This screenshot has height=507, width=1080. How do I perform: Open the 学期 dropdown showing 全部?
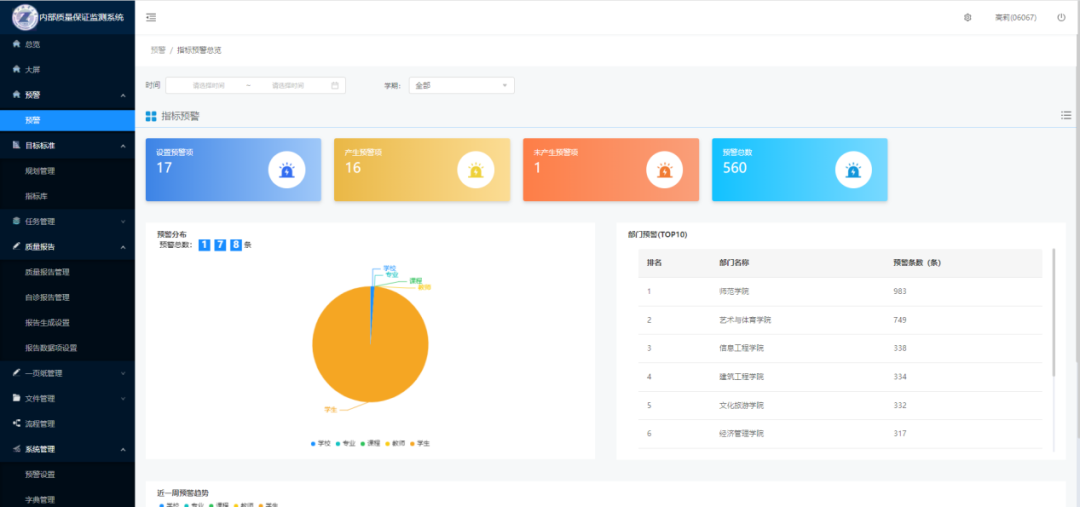[461, 86]
